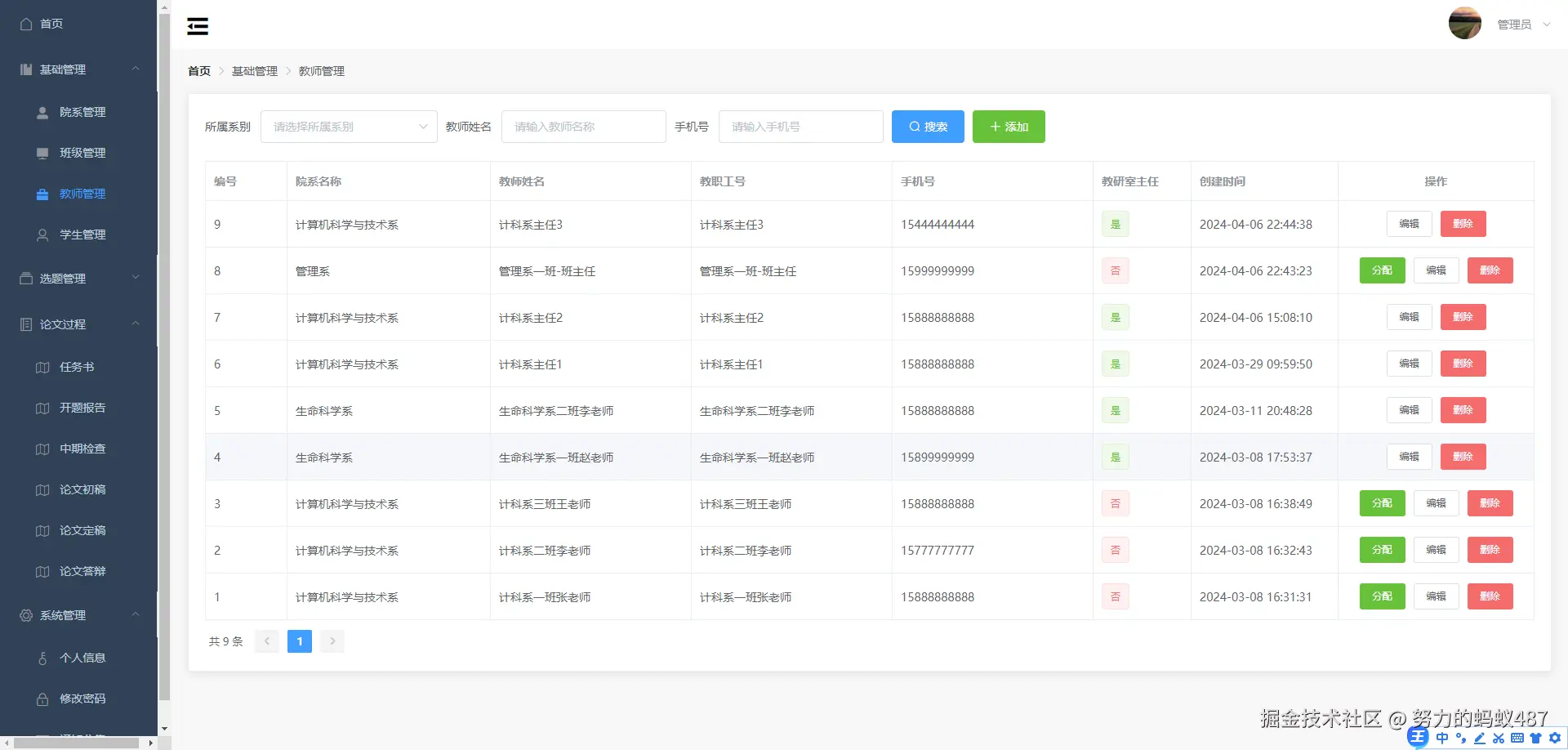The image size is (1568, 750).
Task: Click the input-method 中 language icon
Action: pos(1442,738)
